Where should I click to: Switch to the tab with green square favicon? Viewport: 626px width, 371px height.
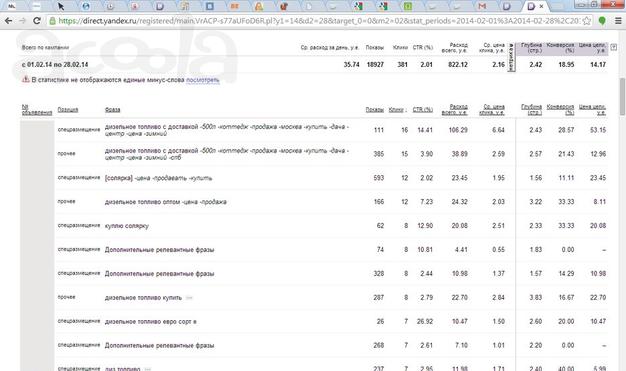click(408, 6)
